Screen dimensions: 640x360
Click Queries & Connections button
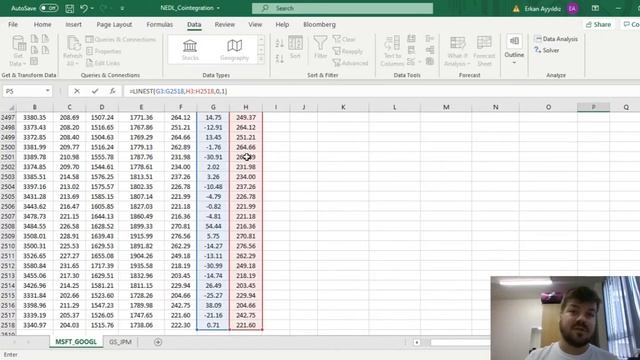pyautogui.click(x=121, y=40)
